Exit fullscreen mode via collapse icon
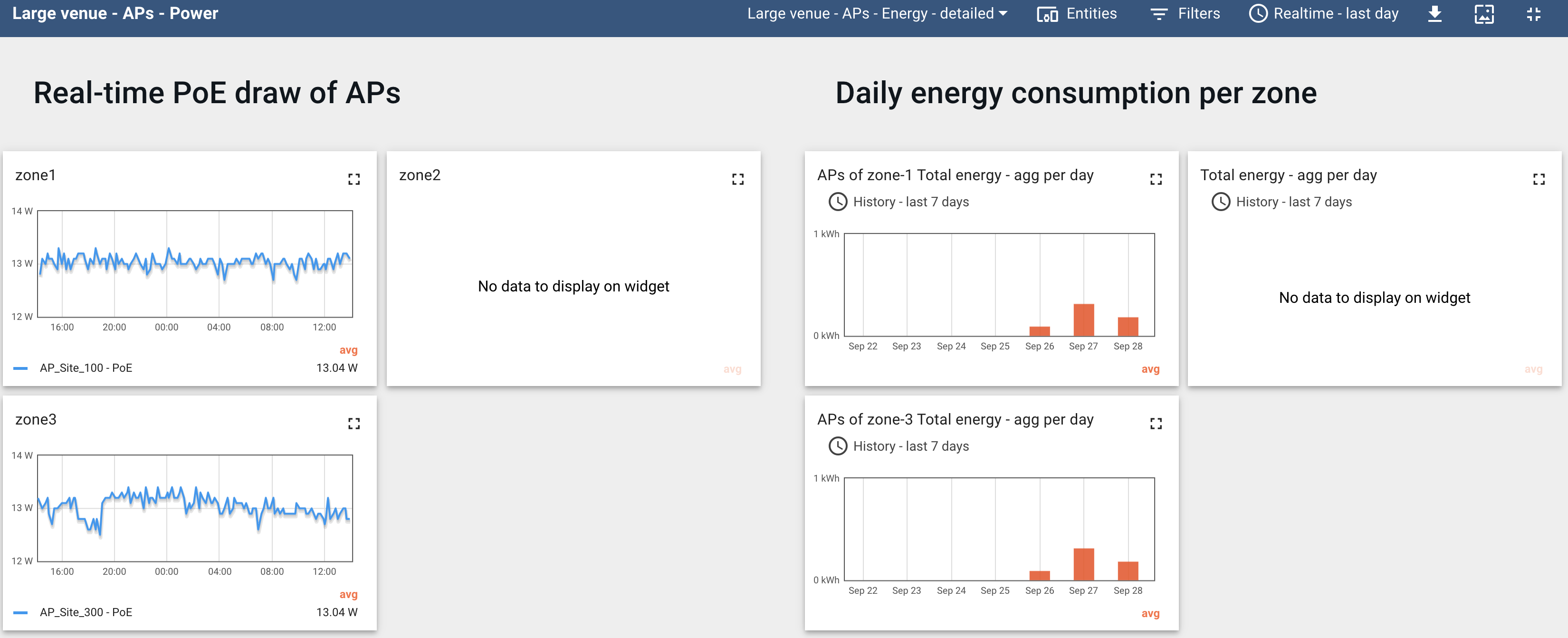1568x638 pixels. click(x=1533, y=14)
